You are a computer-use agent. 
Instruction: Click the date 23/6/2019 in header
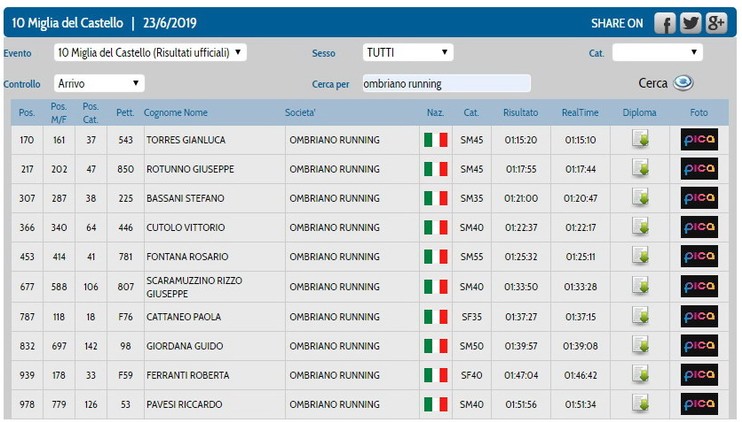pos(170,23)
